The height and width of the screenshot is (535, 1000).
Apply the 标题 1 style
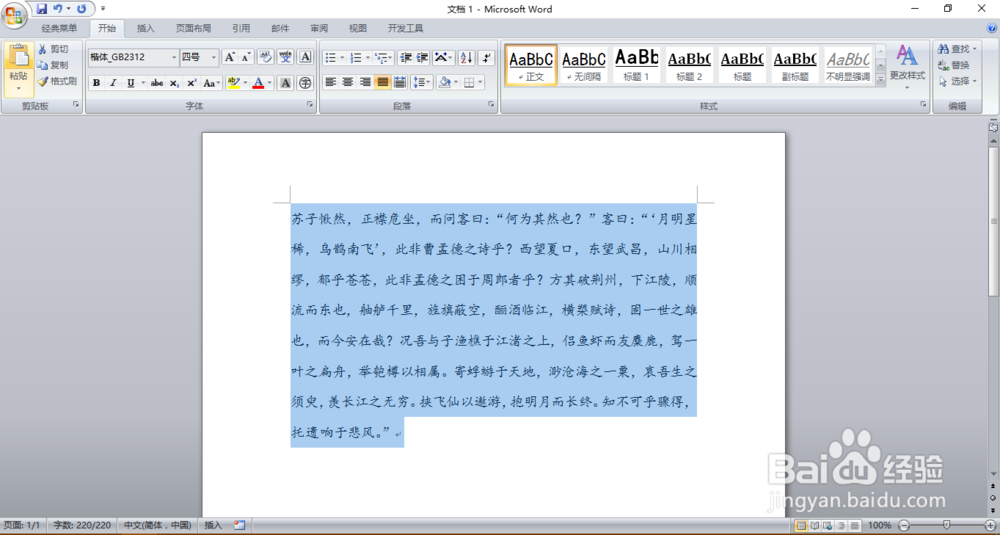[x=636, y=64]
